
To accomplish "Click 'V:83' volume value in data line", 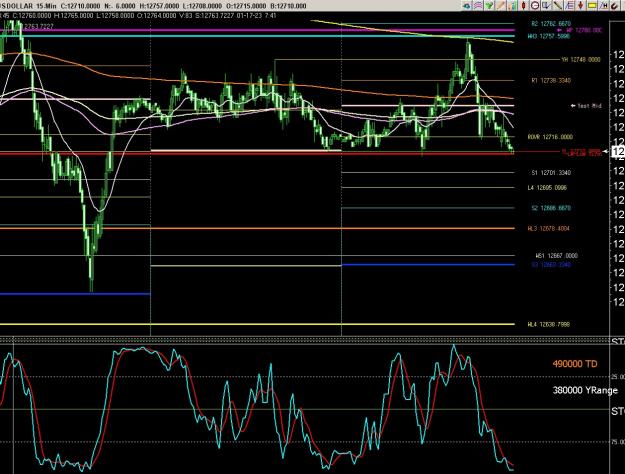I will tap(185, 16).
